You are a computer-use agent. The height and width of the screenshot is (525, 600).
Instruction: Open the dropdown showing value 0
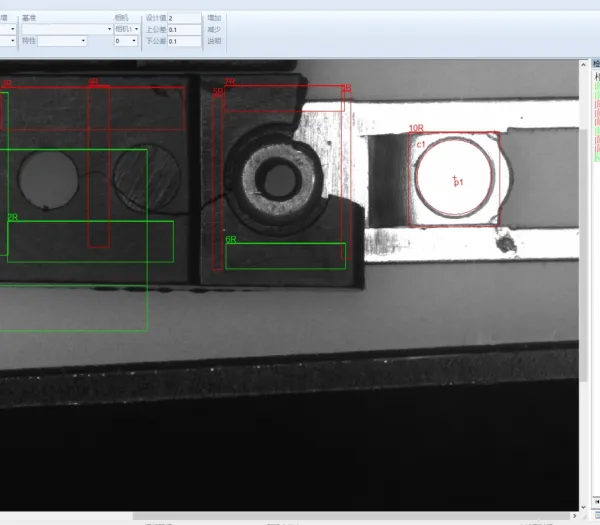pos(126,41)
